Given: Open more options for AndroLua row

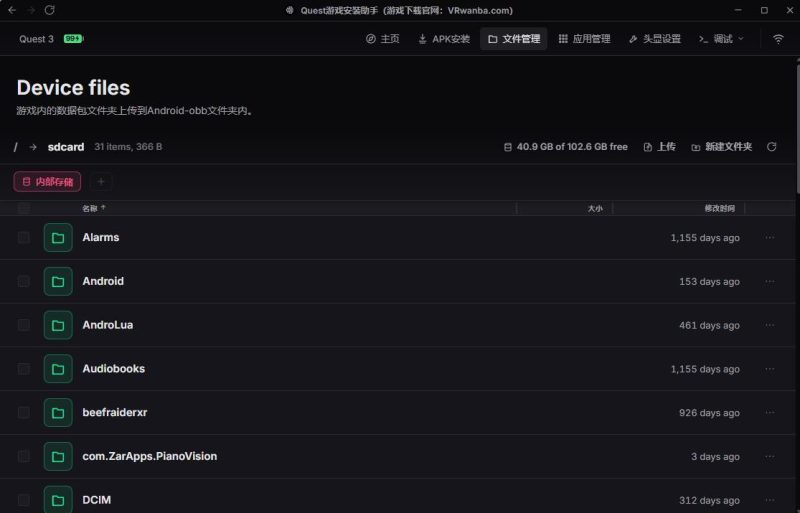Looking at the screenshot, I should (769, 325).
